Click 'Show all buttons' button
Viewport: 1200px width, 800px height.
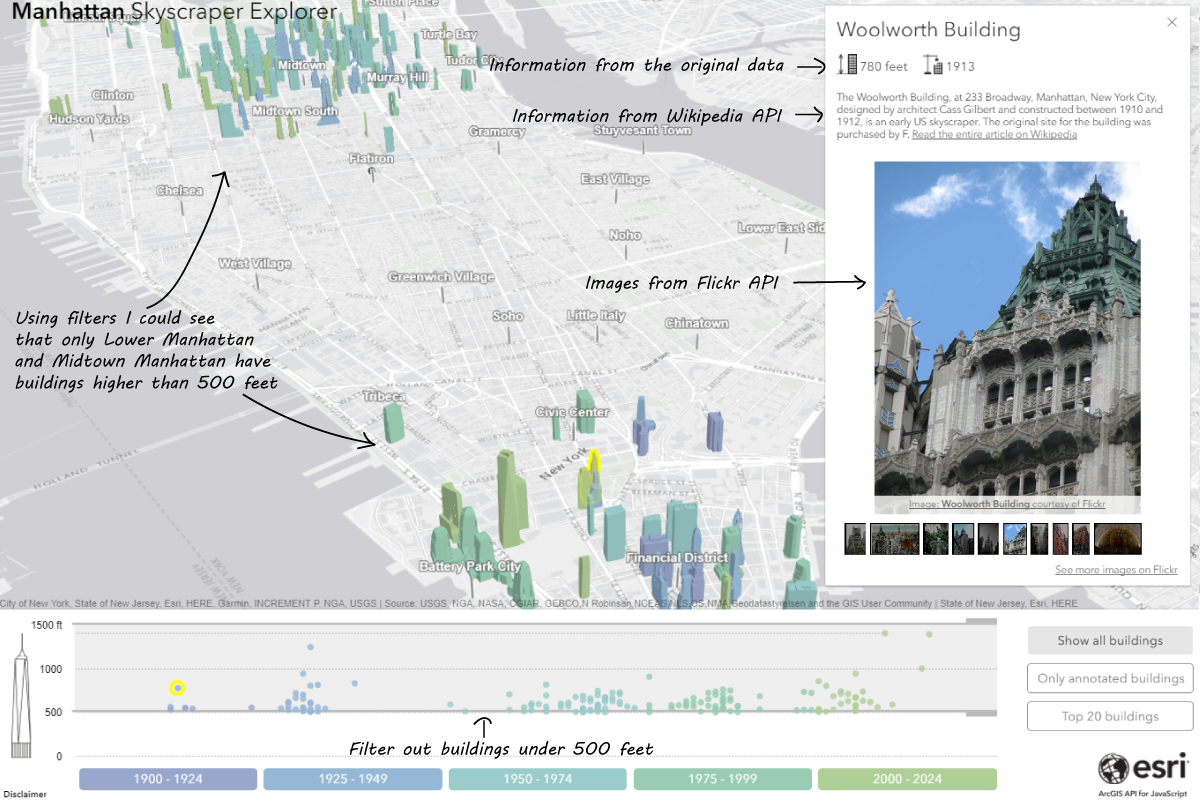click(x=1110, y=640)
